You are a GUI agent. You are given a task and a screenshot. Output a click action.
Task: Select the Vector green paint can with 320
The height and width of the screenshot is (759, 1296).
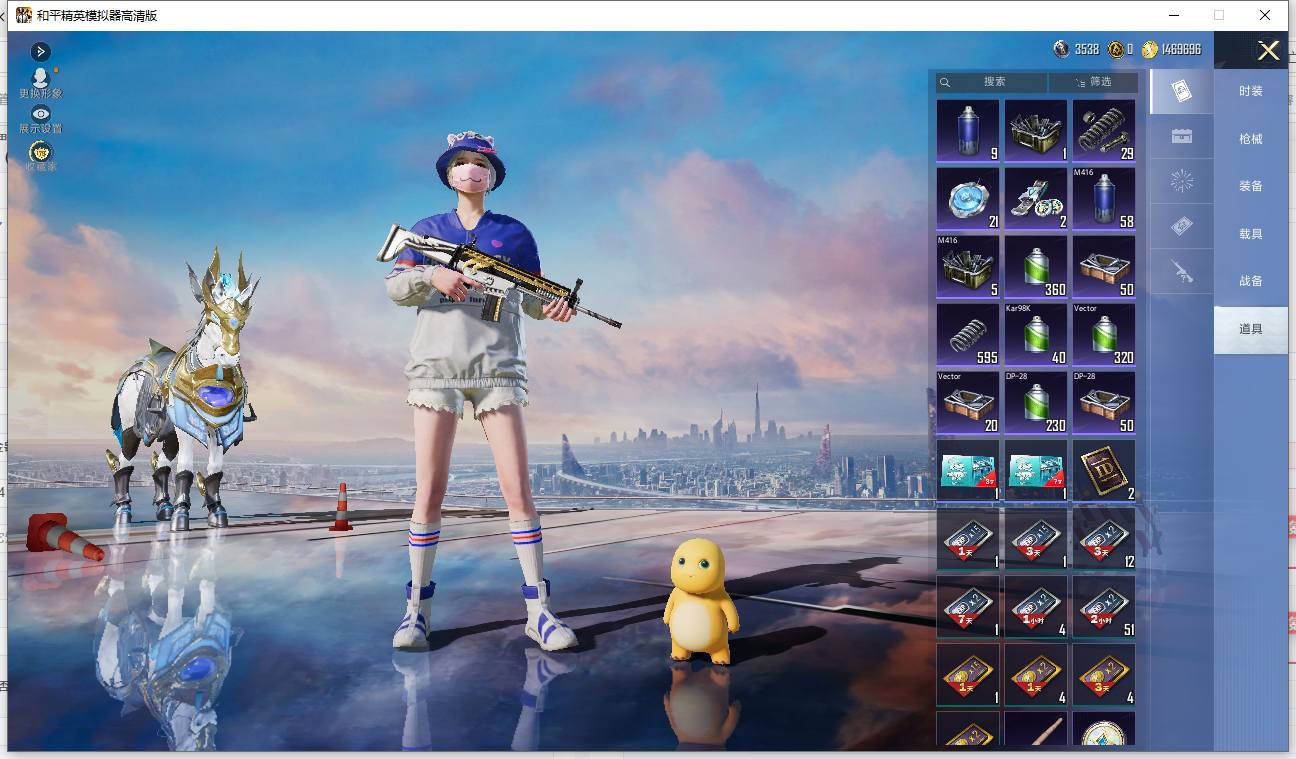[x=1104, y=334]
